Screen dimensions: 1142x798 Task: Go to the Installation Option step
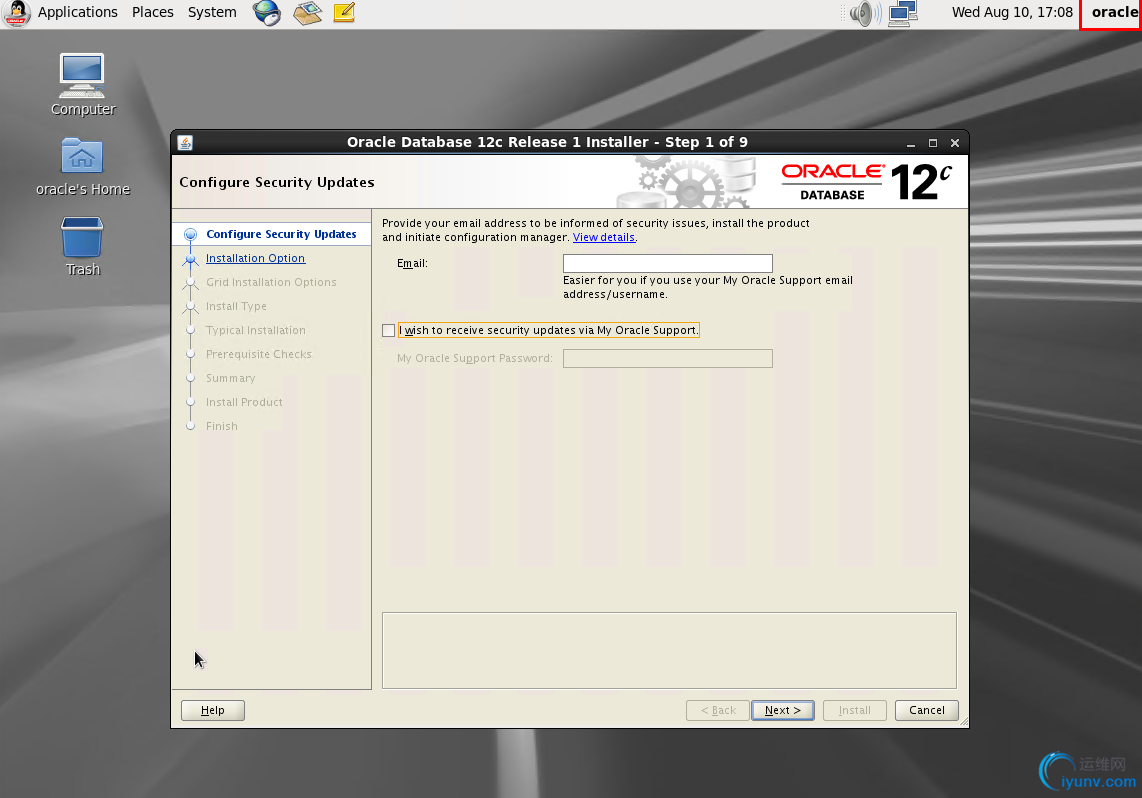click(255, 258)
